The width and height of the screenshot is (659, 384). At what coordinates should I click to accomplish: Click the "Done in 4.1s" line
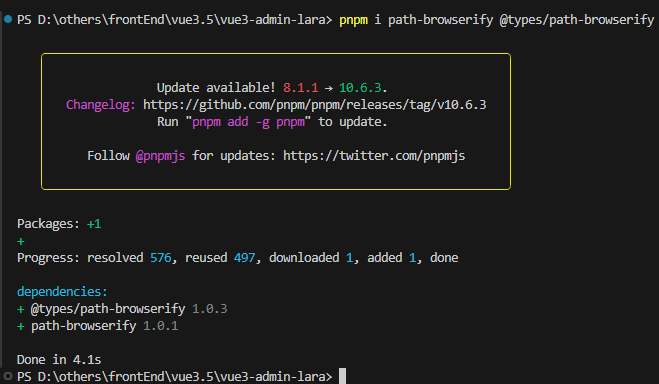pyautogui.click(x=59, y=360)
